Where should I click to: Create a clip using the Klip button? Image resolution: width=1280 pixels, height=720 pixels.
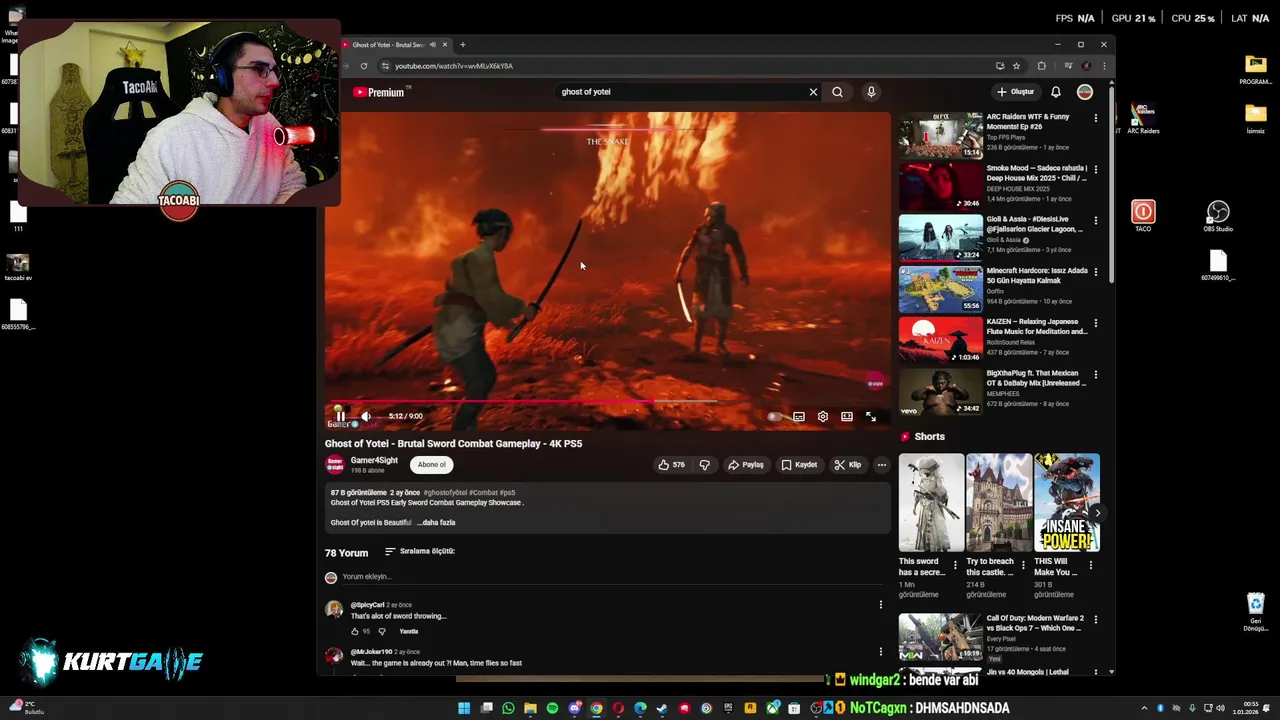[x=847, y=465]
